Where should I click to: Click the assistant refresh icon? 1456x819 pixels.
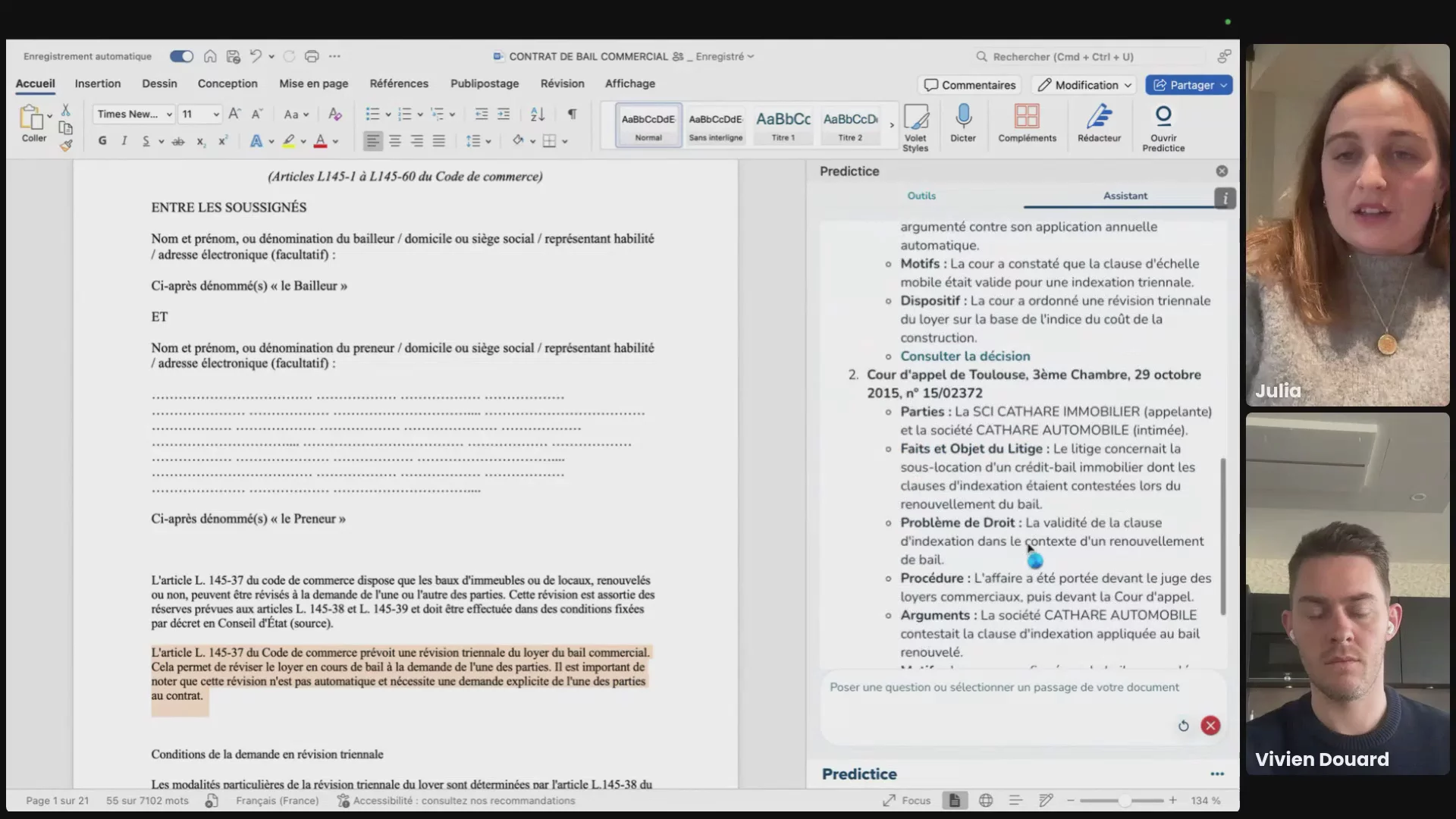[1183, 726]
